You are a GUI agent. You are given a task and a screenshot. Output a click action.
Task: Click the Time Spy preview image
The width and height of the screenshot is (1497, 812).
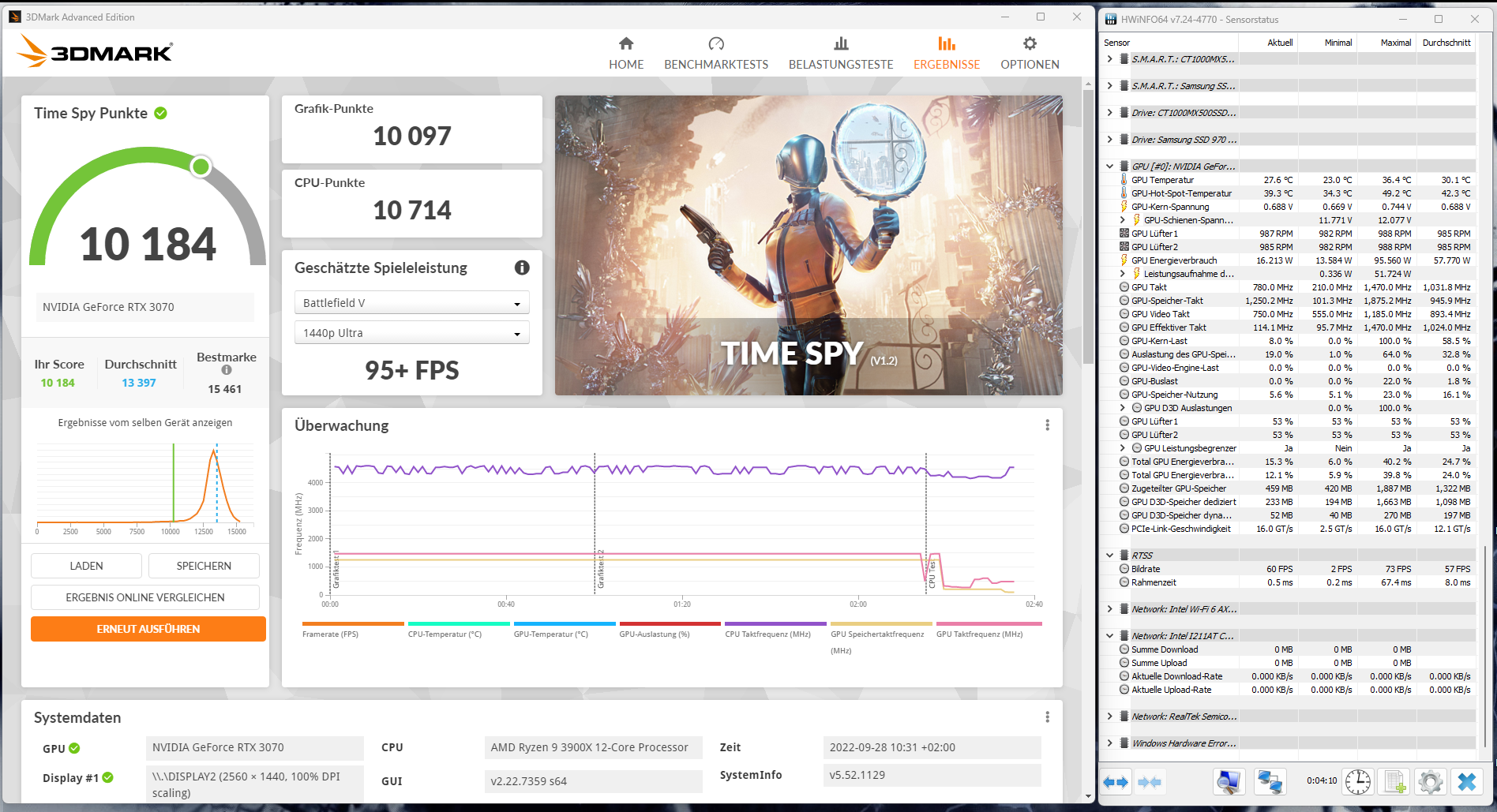coord(809,245)
